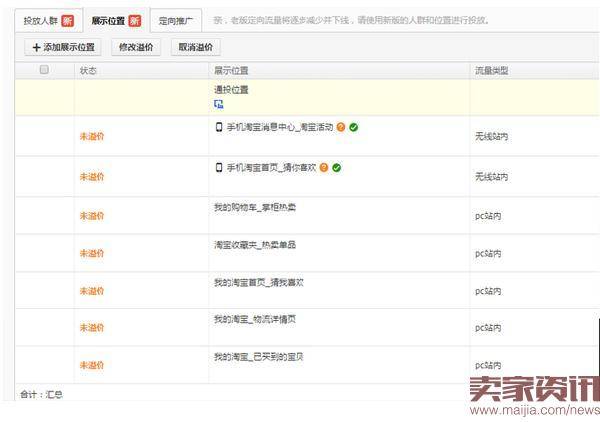Click the 取消溢价 button
600x422 pixels.
[x=196, y=47]
